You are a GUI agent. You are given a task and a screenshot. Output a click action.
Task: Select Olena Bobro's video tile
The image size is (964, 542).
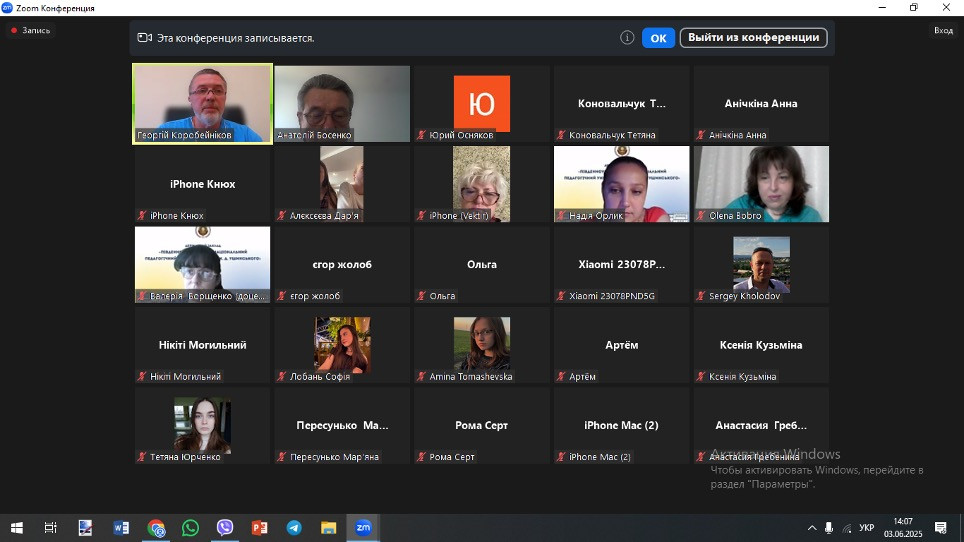pyautogui.click(x=761, y=184)
